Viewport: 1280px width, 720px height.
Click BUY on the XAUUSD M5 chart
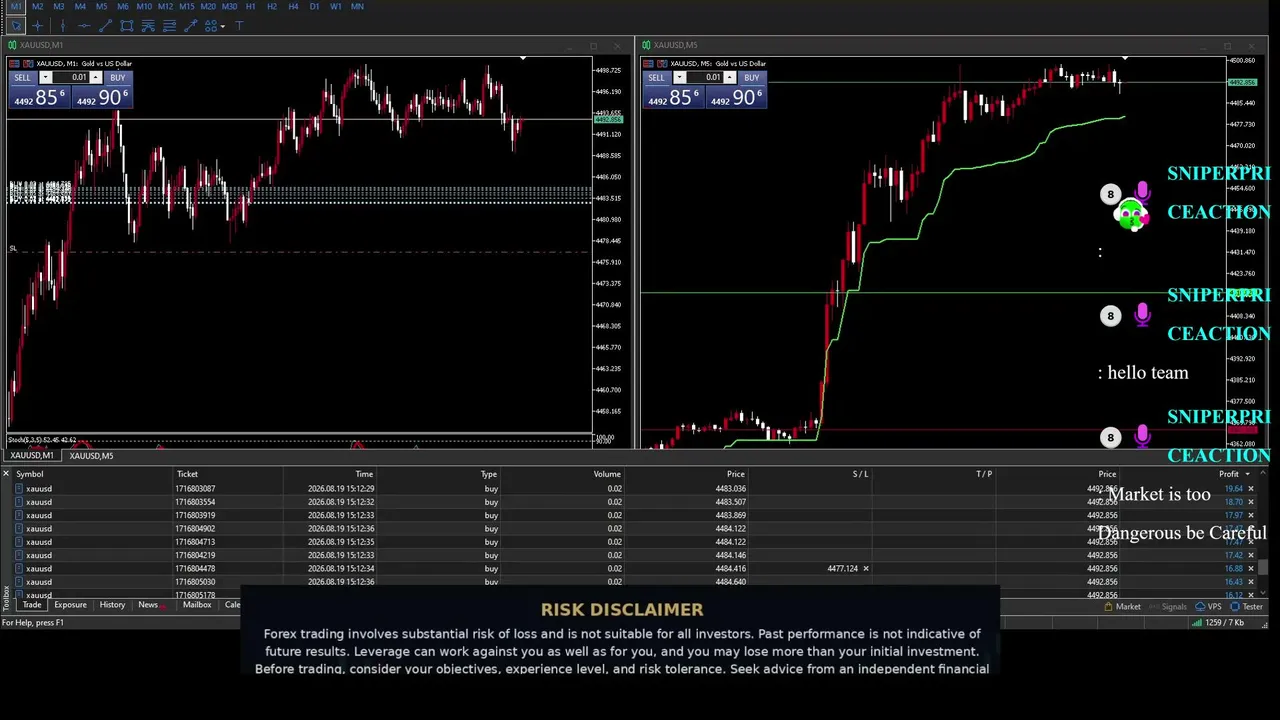751,78
